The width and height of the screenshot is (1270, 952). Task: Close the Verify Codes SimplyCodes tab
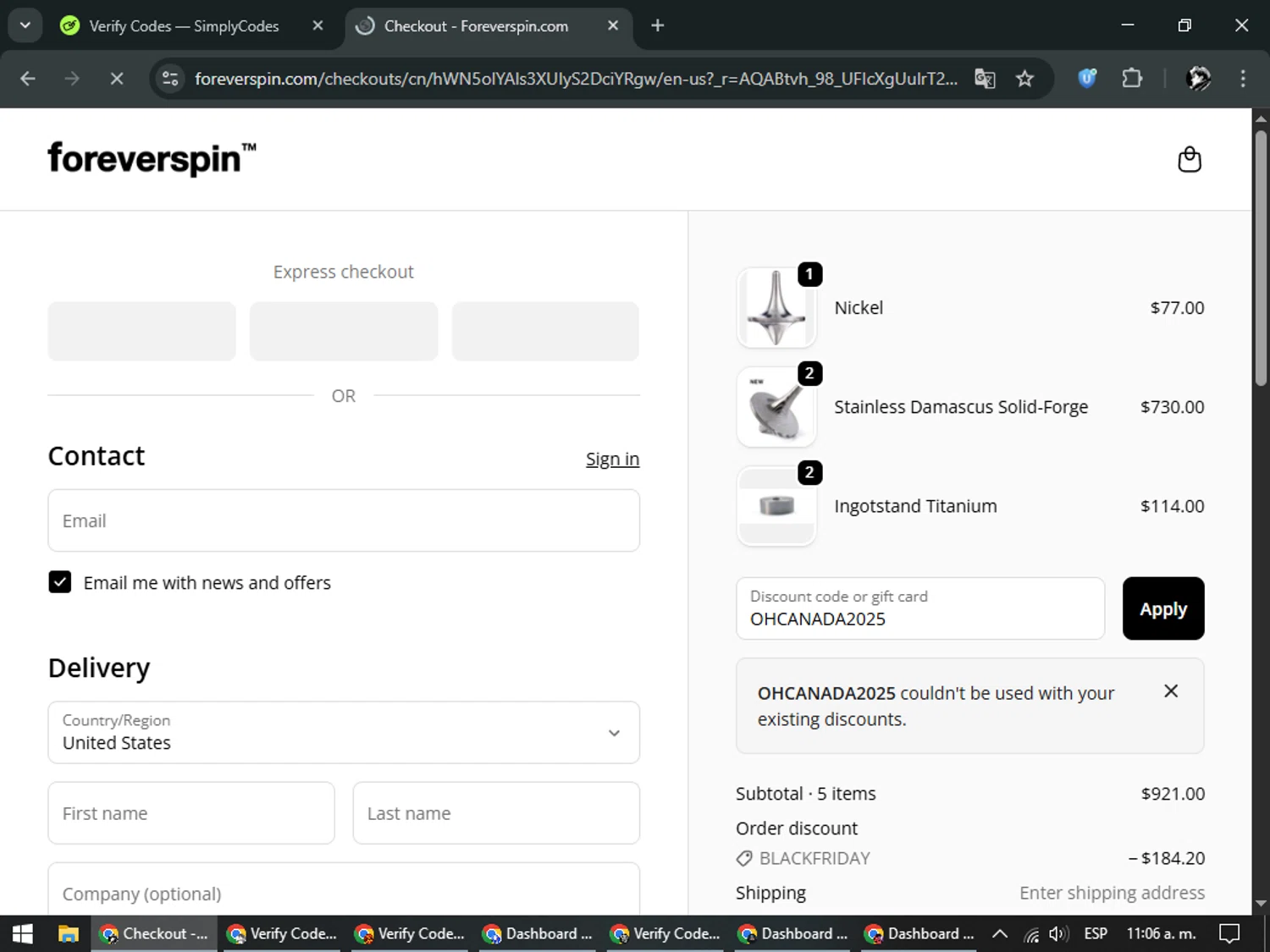317,25
